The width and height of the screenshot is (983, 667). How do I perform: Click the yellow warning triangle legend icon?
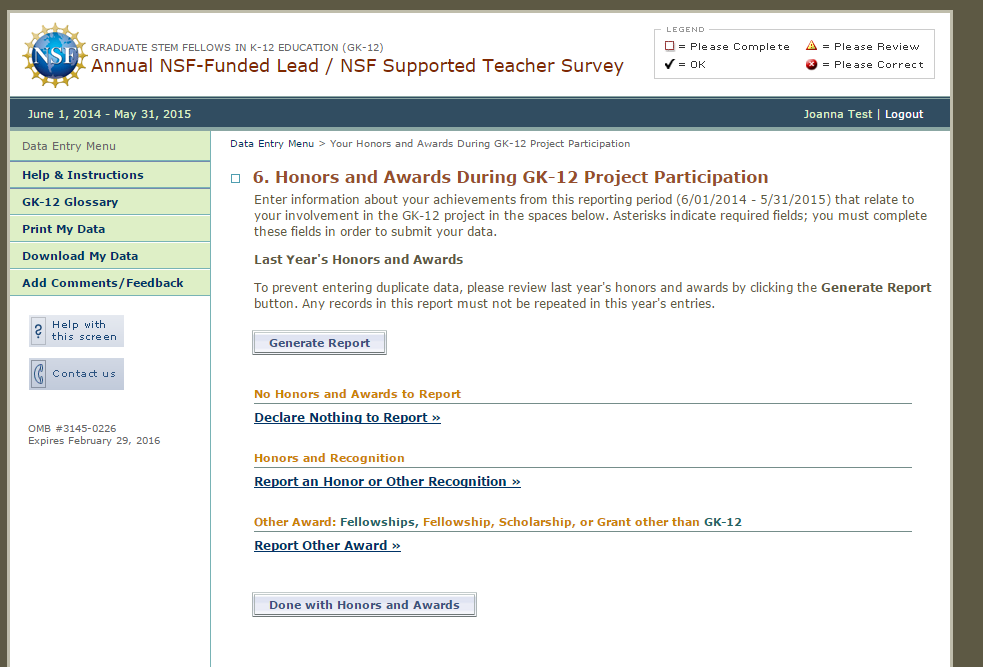click(x=812, y=46)
